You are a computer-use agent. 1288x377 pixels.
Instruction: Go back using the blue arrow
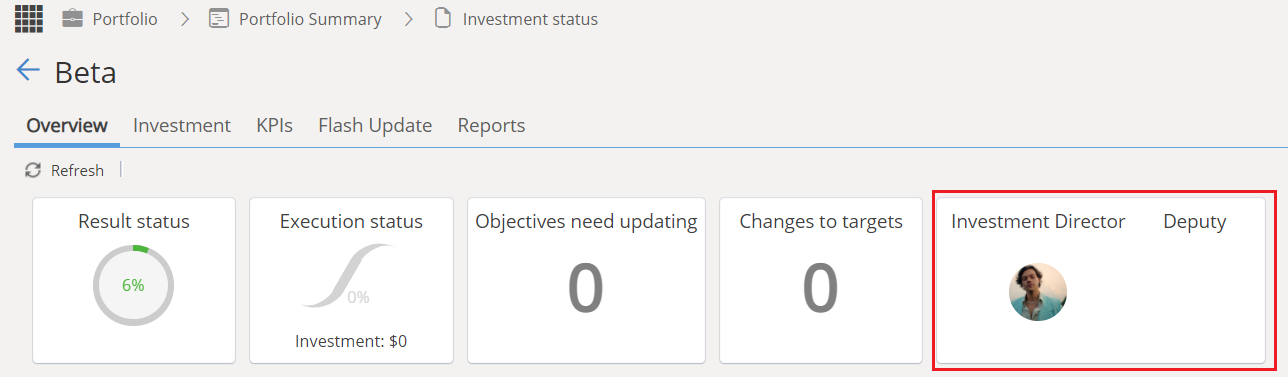28,70
